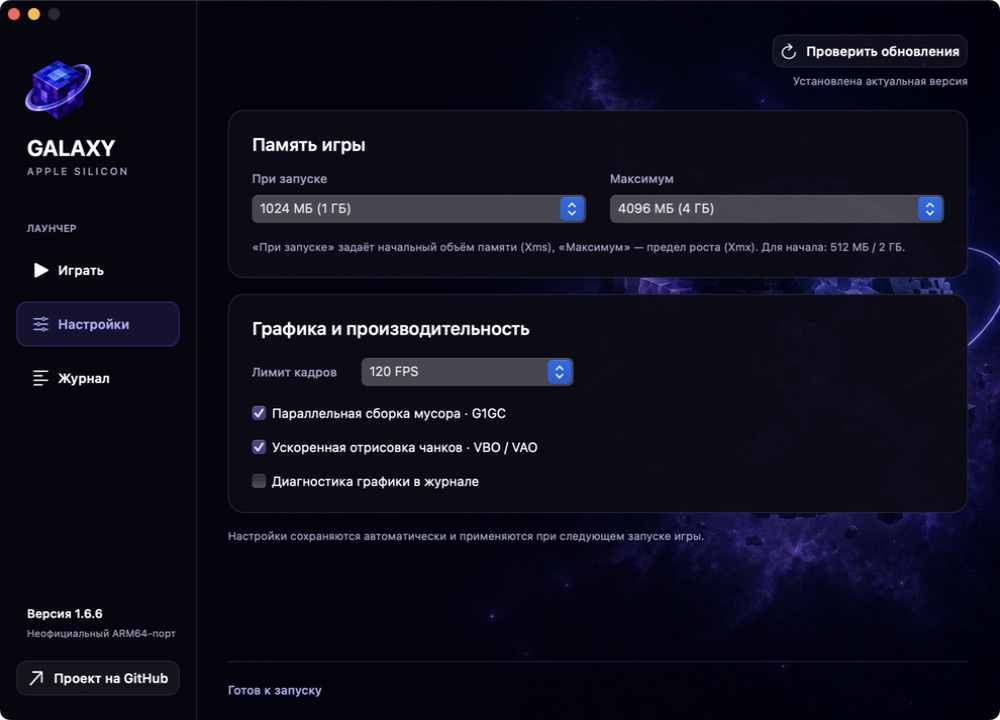Disable Параллельная сборка мусора G1GC checkbox
This screenshot has width=1000, height=720.
point(259,413)
